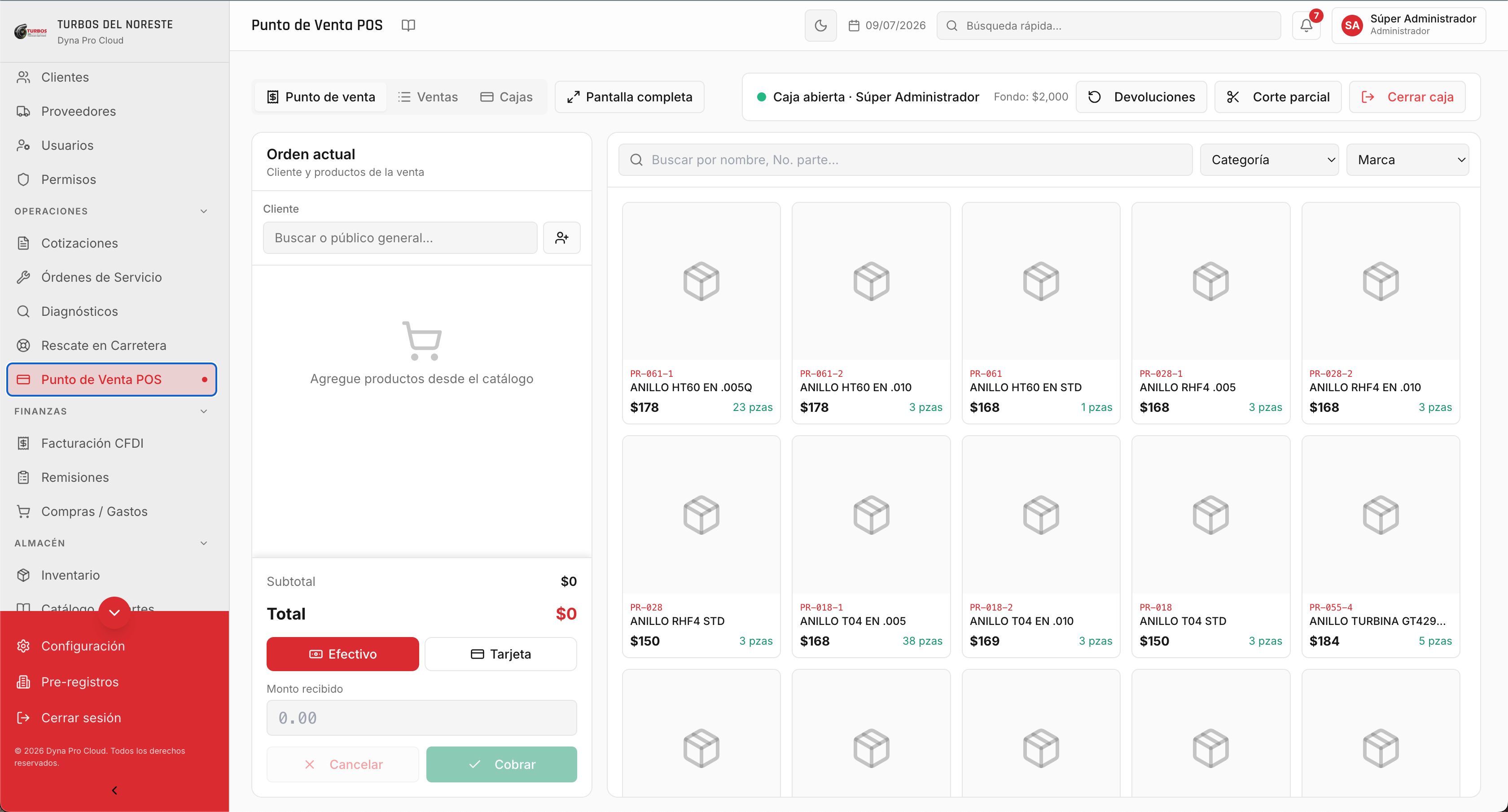
Task: Add ANILLO RHF4 STD product card
Action: 701,546
